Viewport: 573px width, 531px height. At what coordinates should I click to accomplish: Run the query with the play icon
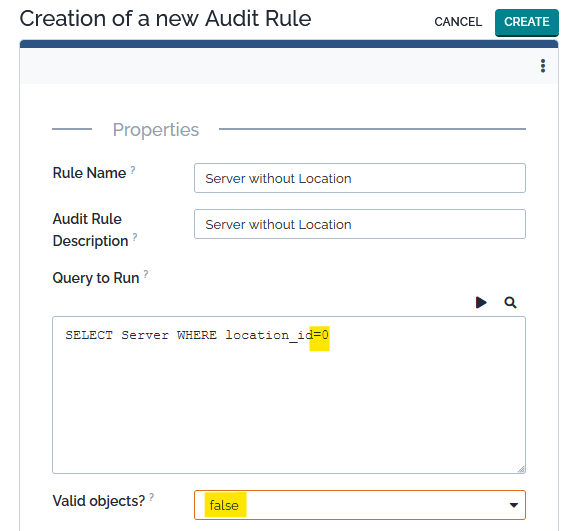tap(481, 302)
